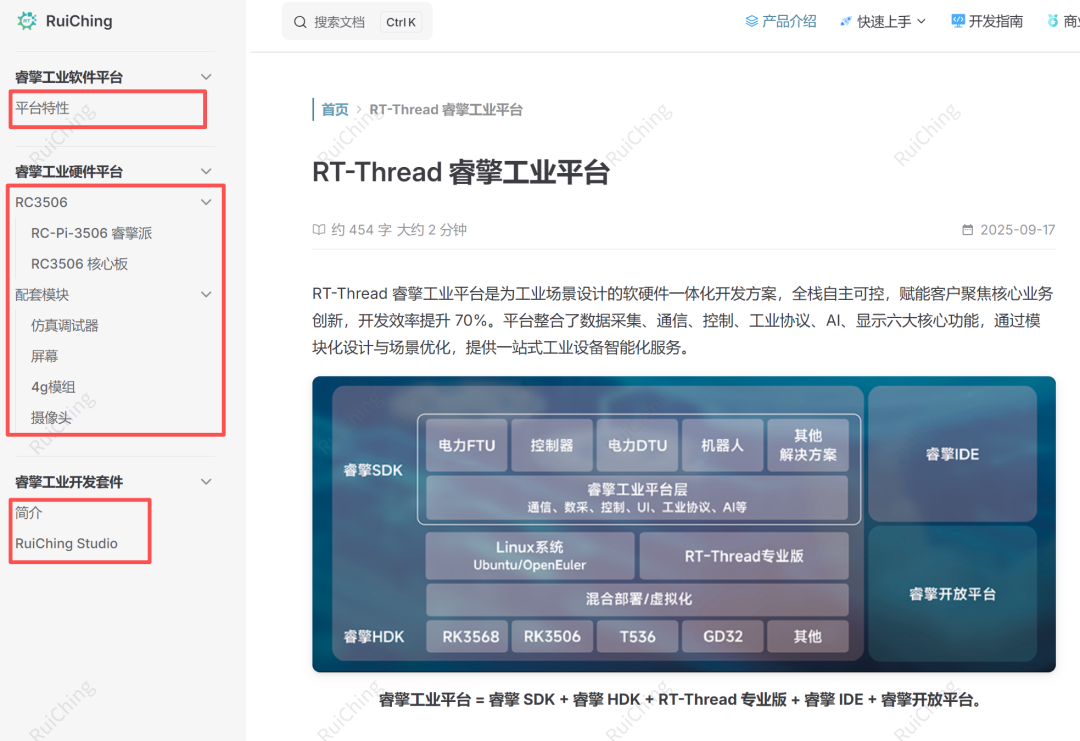Screen dimensions: 1080x741
Task: Select RC-Pi-3506 睿擎派 in sidebar
Action: point(91,233)
